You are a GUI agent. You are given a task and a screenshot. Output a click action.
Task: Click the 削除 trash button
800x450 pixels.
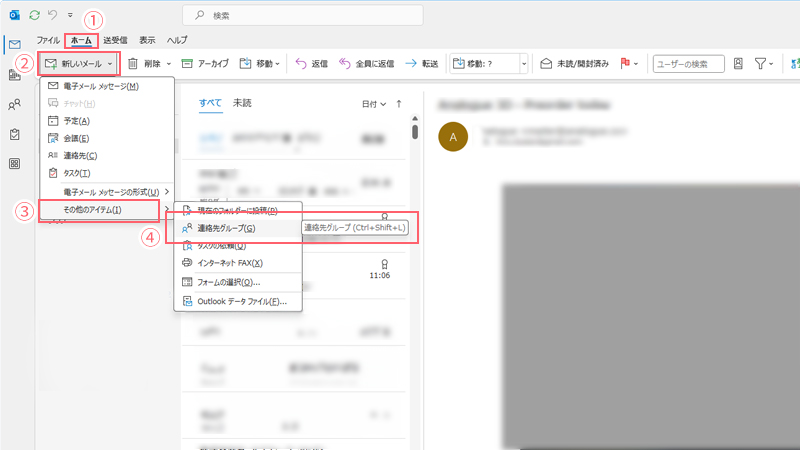[x=144, y=64]
